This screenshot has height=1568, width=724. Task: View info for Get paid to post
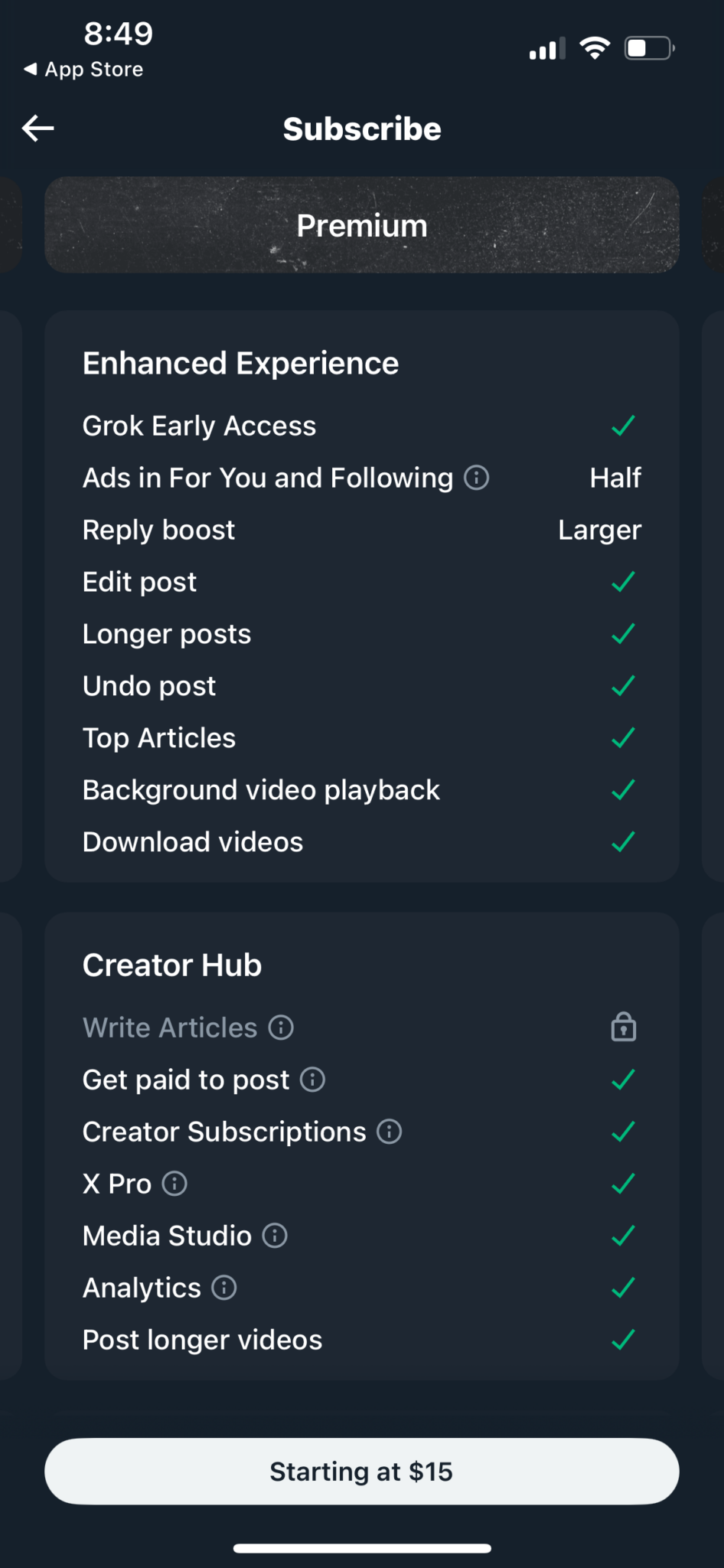coord(312,1080)
